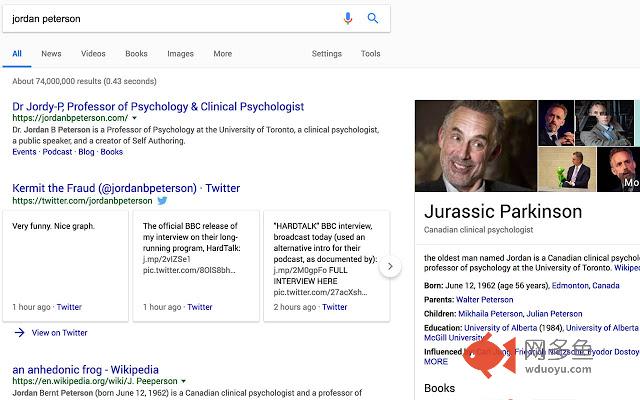The image size is (640, 400).
Task: Open the large smiling portrait image
Action: 476,146
